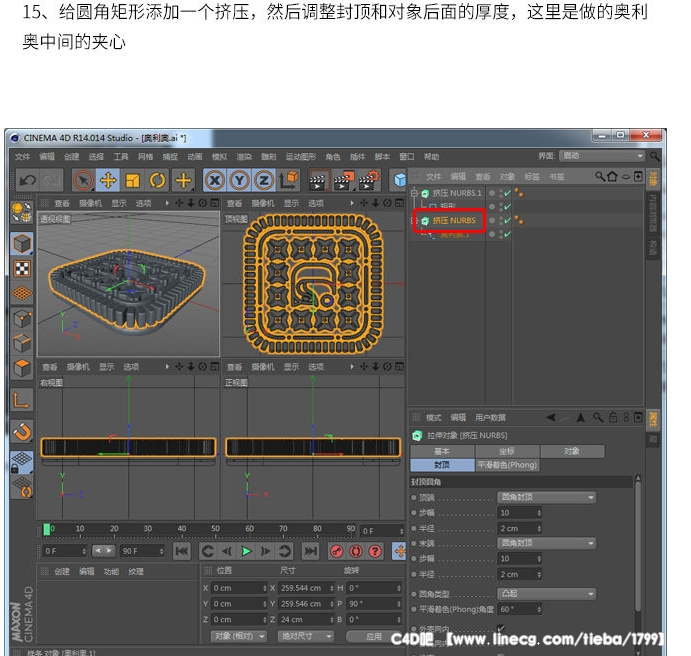691x656 pixels.
Task: Render the active view clapperboard icon
Action: click(x=318, y=180)
